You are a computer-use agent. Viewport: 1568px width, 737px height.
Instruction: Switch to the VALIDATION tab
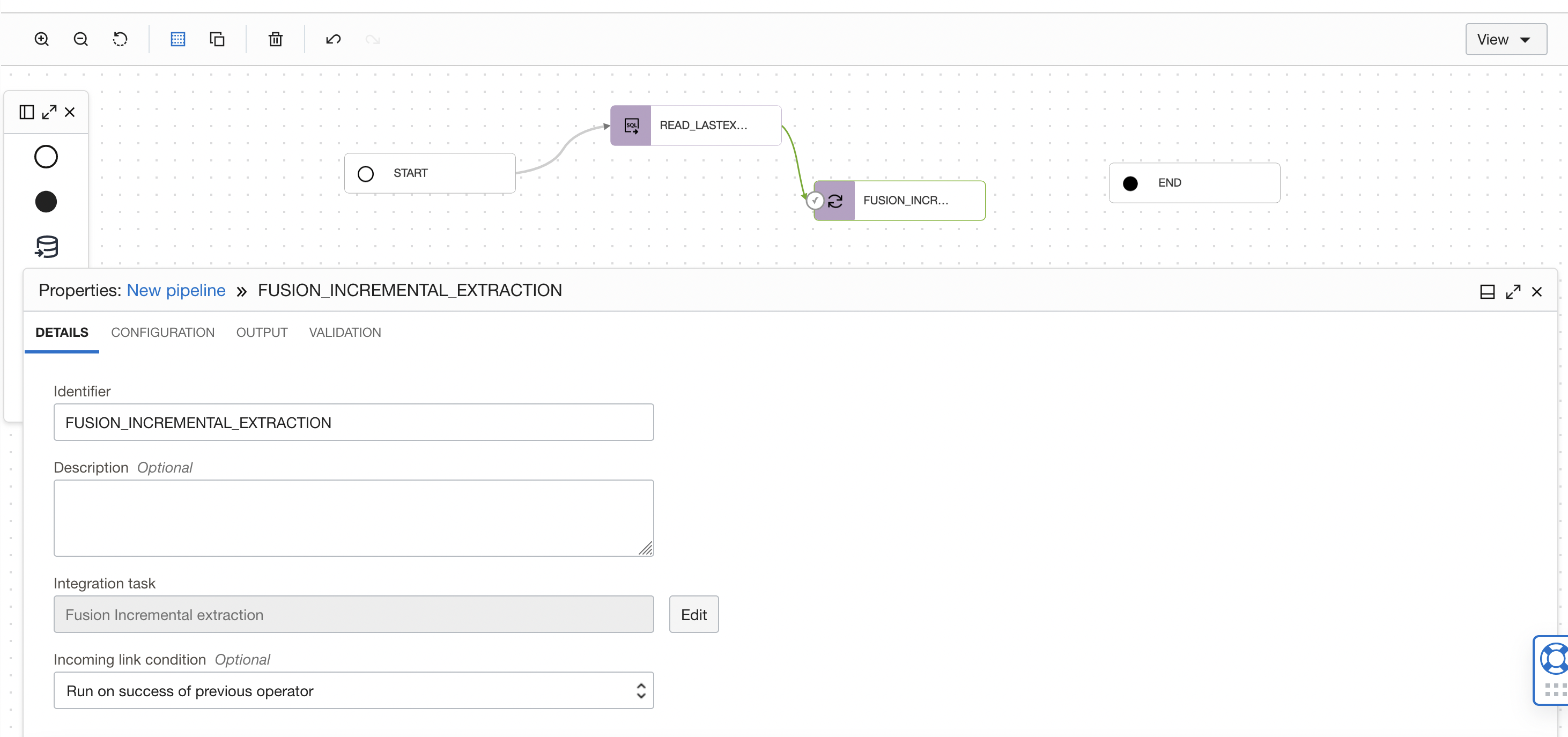(x=344, y=332)
